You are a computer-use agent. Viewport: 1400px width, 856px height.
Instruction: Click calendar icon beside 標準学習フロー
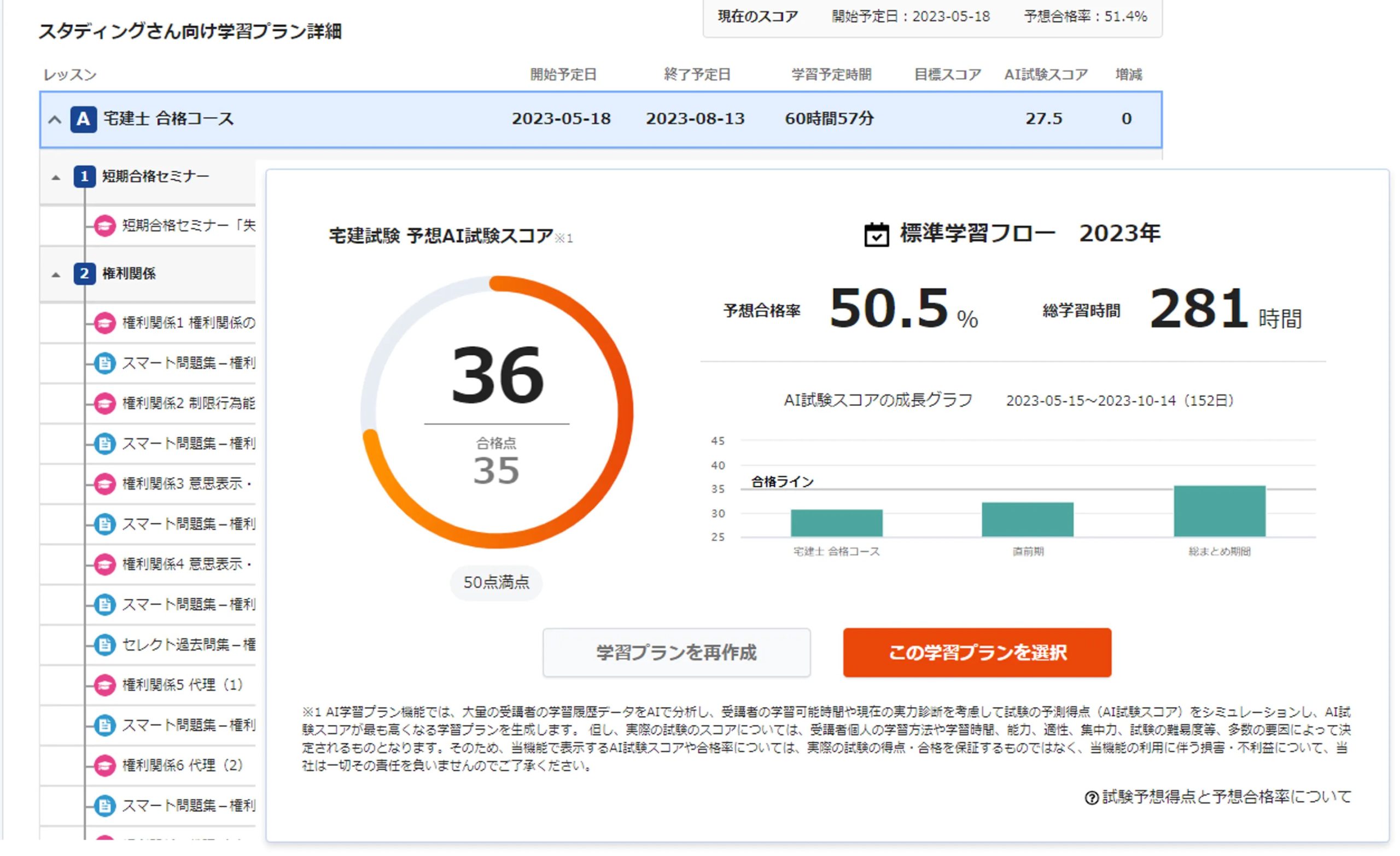pyautogui.click(x=877, y=235)
